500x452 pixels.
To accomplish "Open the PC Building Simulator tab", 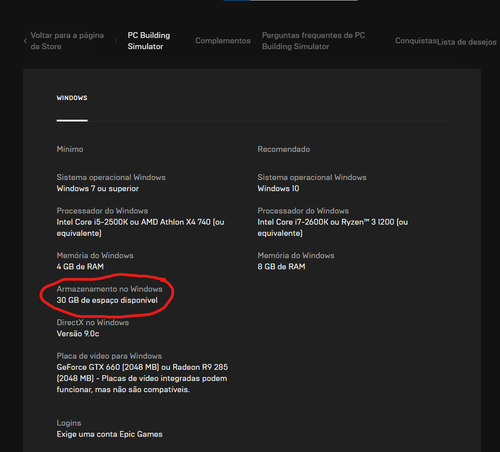I will click(x=149, y=41).
